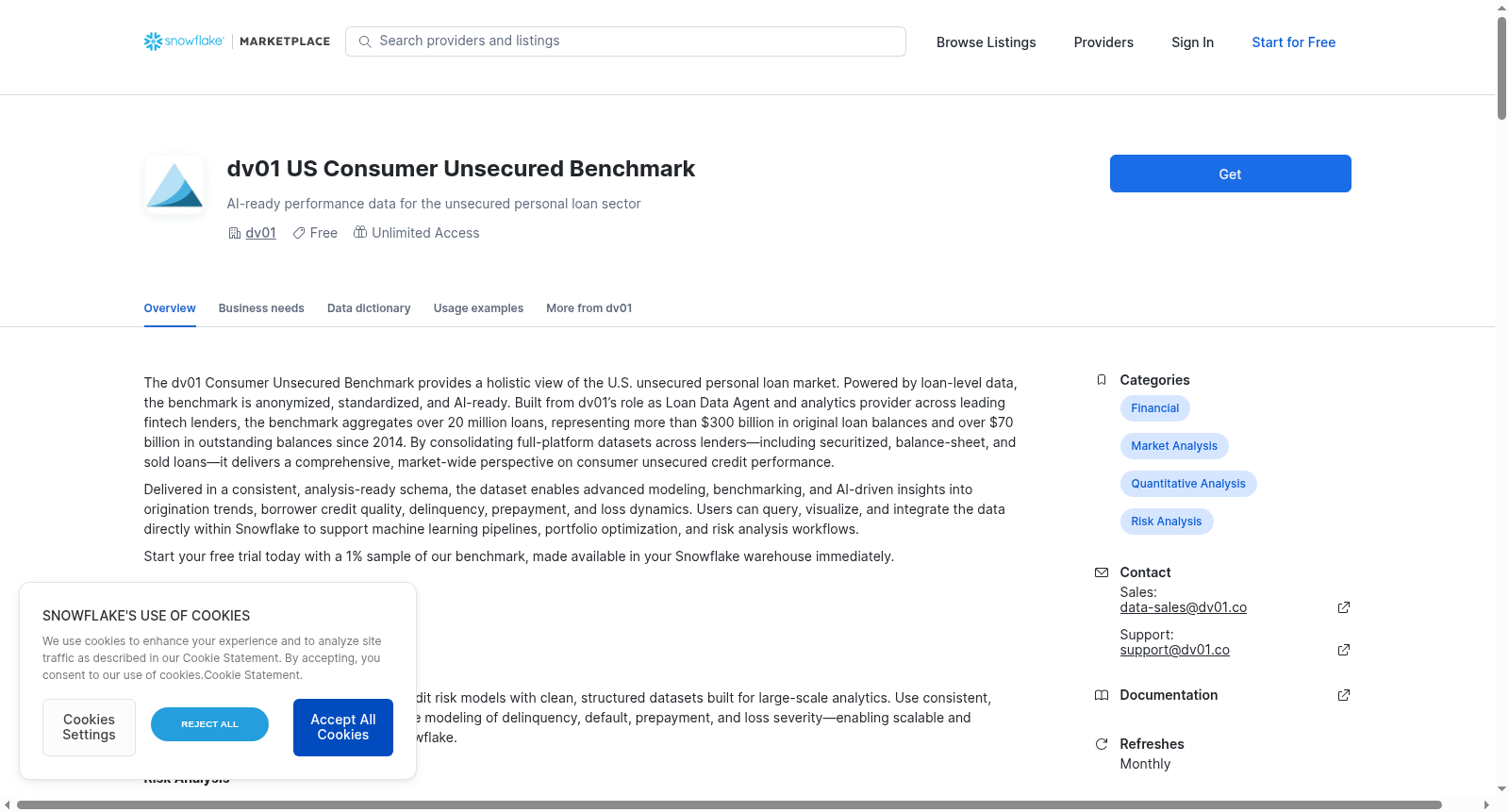Click the Snowflake logo
Image resolution: width=1509 pixels, height=812 pixels.
(x=184, y=41)
